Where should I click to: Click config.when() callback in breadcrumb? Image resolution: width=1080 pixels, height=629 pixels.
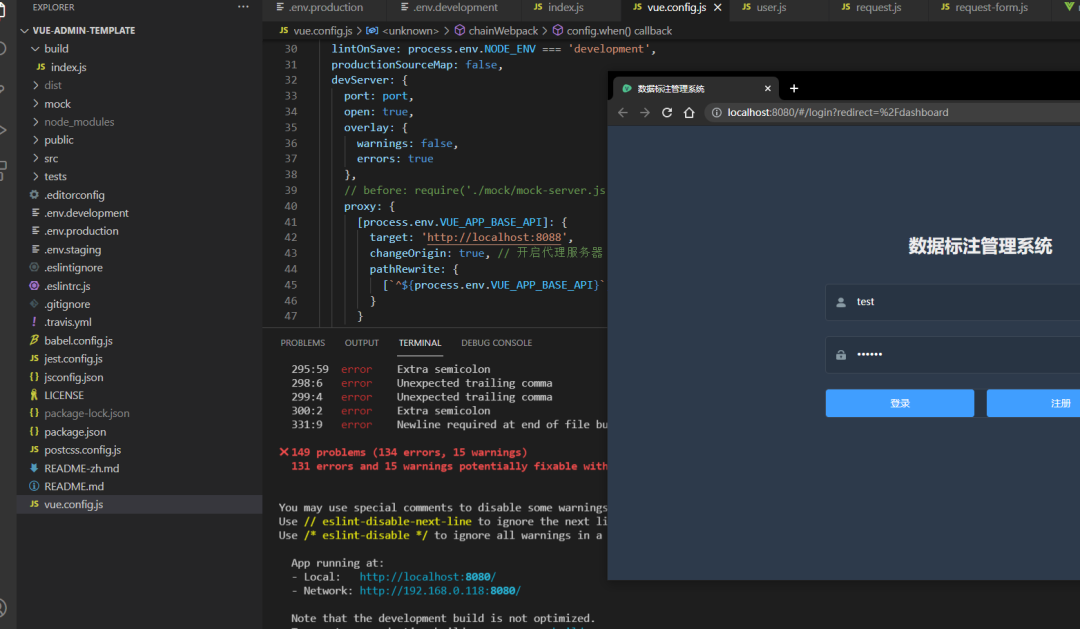(x=619, y=30)
